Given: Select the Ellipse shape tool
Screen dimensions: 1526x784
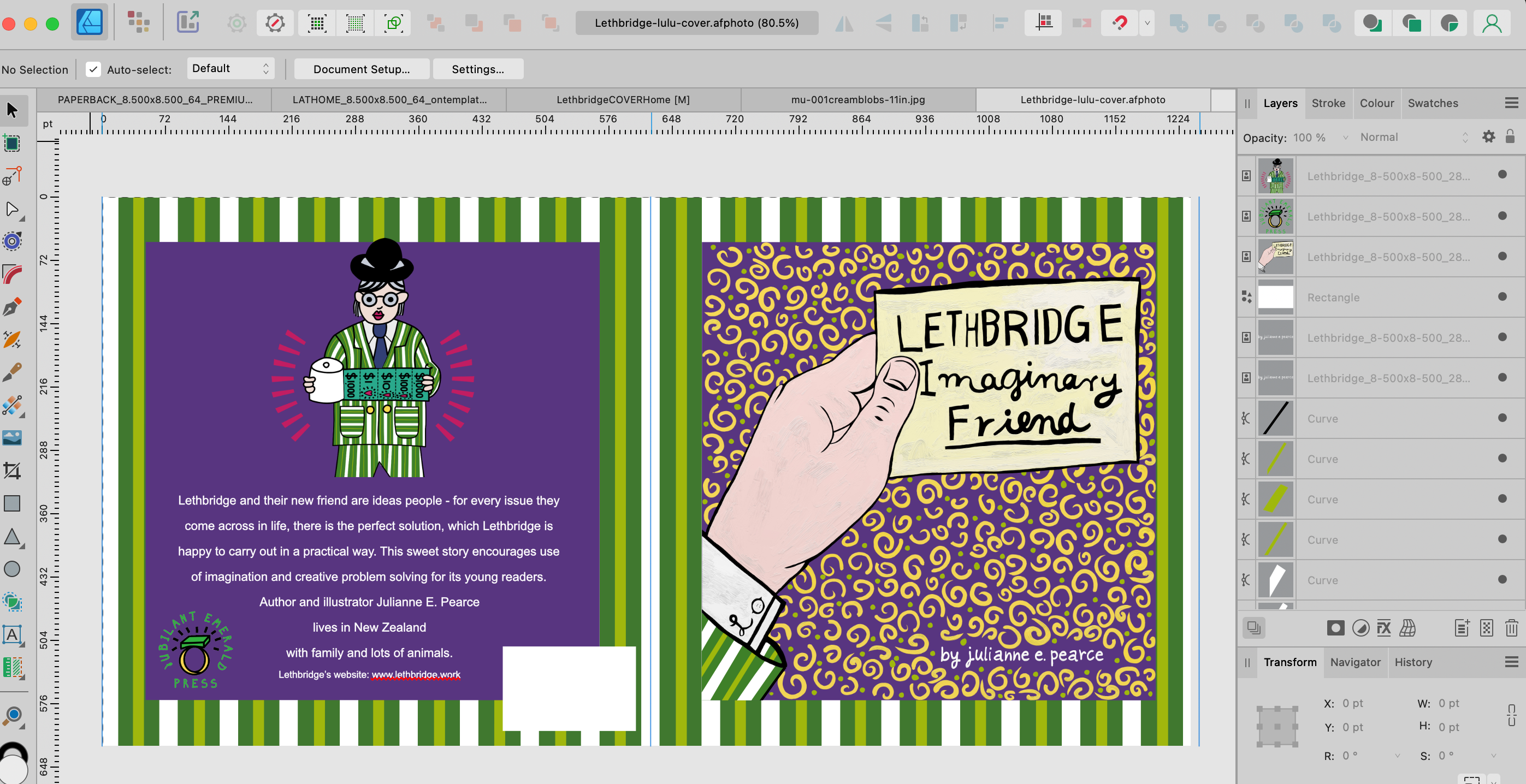Looking at the screenshot, I should [12, 569].
